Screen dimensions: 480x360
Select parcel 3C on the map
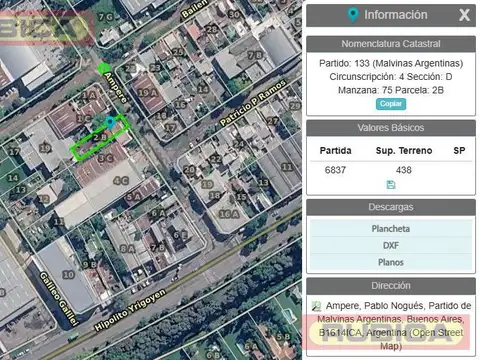[106, 158]
